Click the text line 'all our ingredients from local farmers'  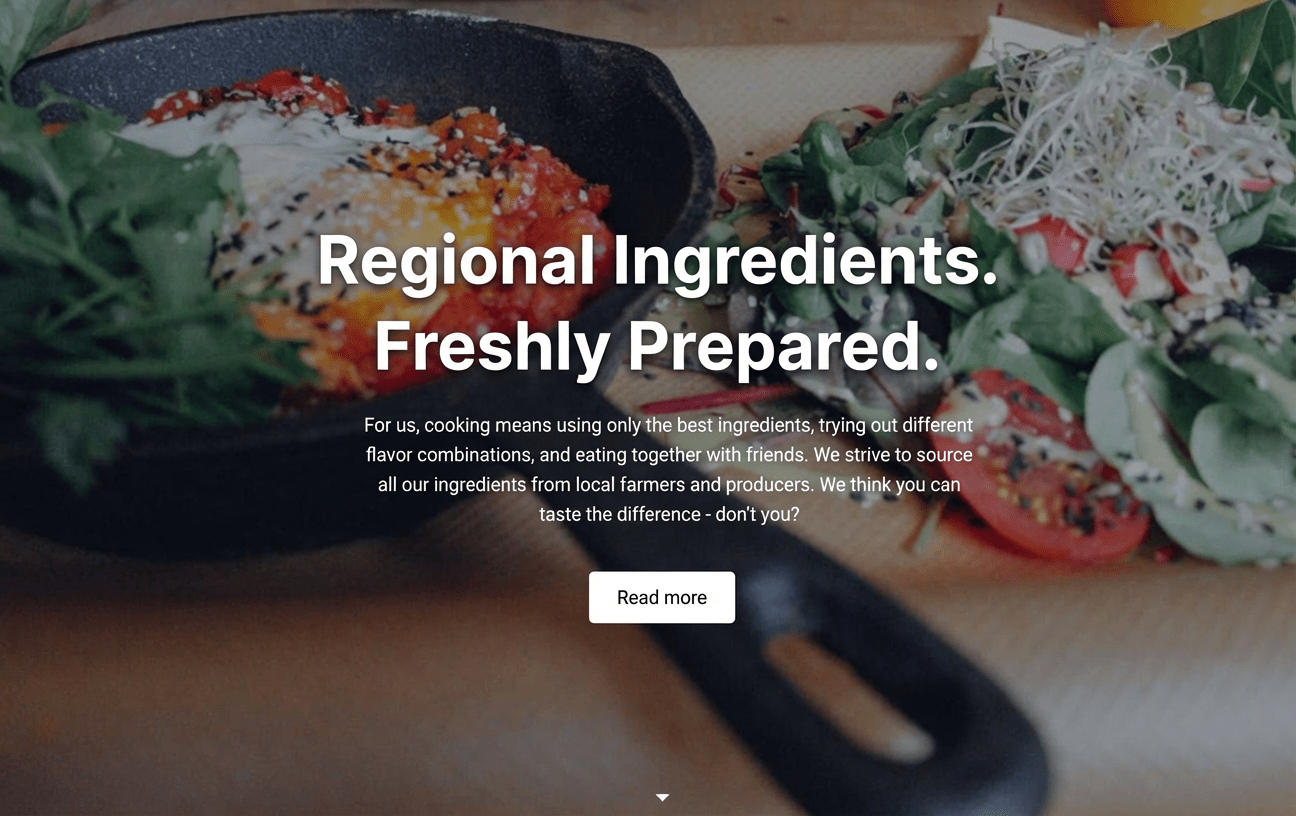(669, 485)
